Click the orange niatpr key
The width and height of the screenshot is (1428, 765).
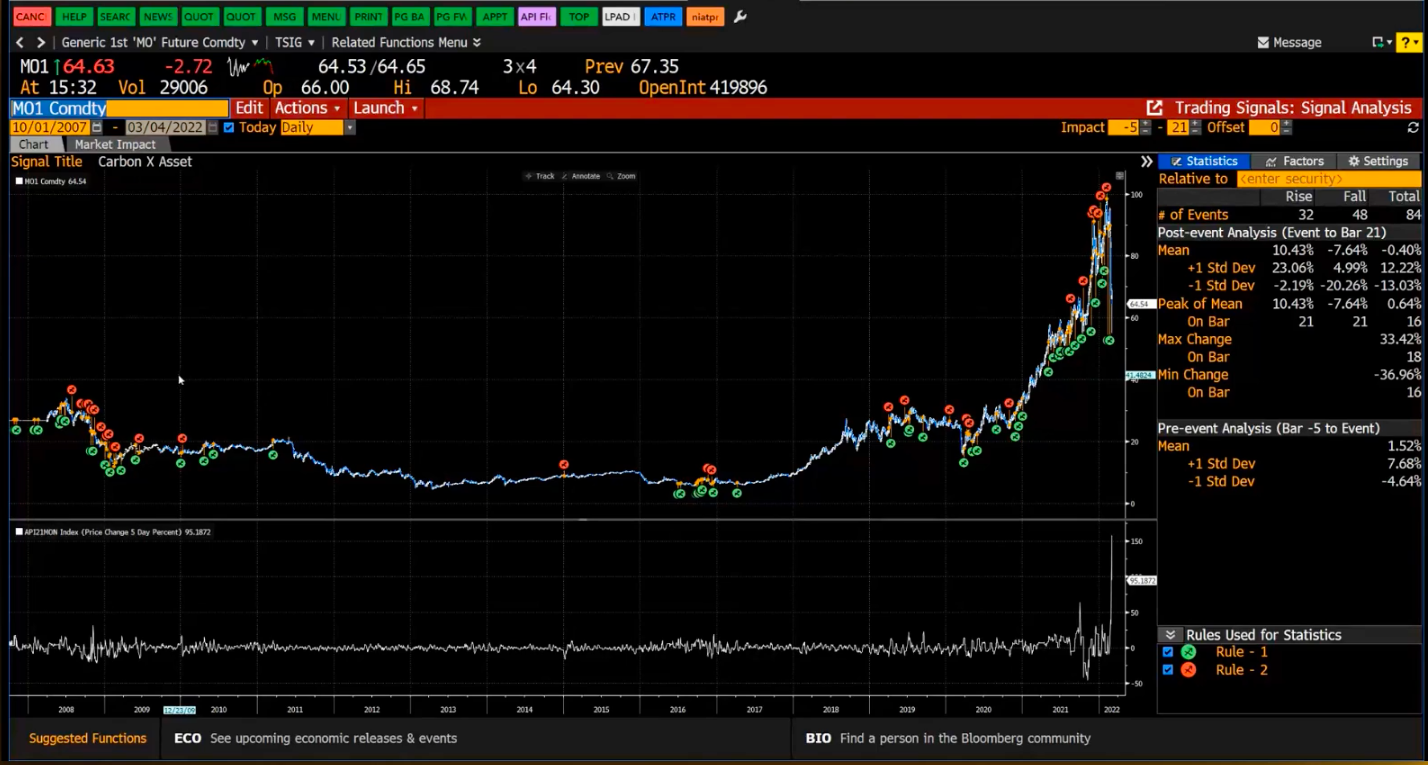tap(705, 17)
